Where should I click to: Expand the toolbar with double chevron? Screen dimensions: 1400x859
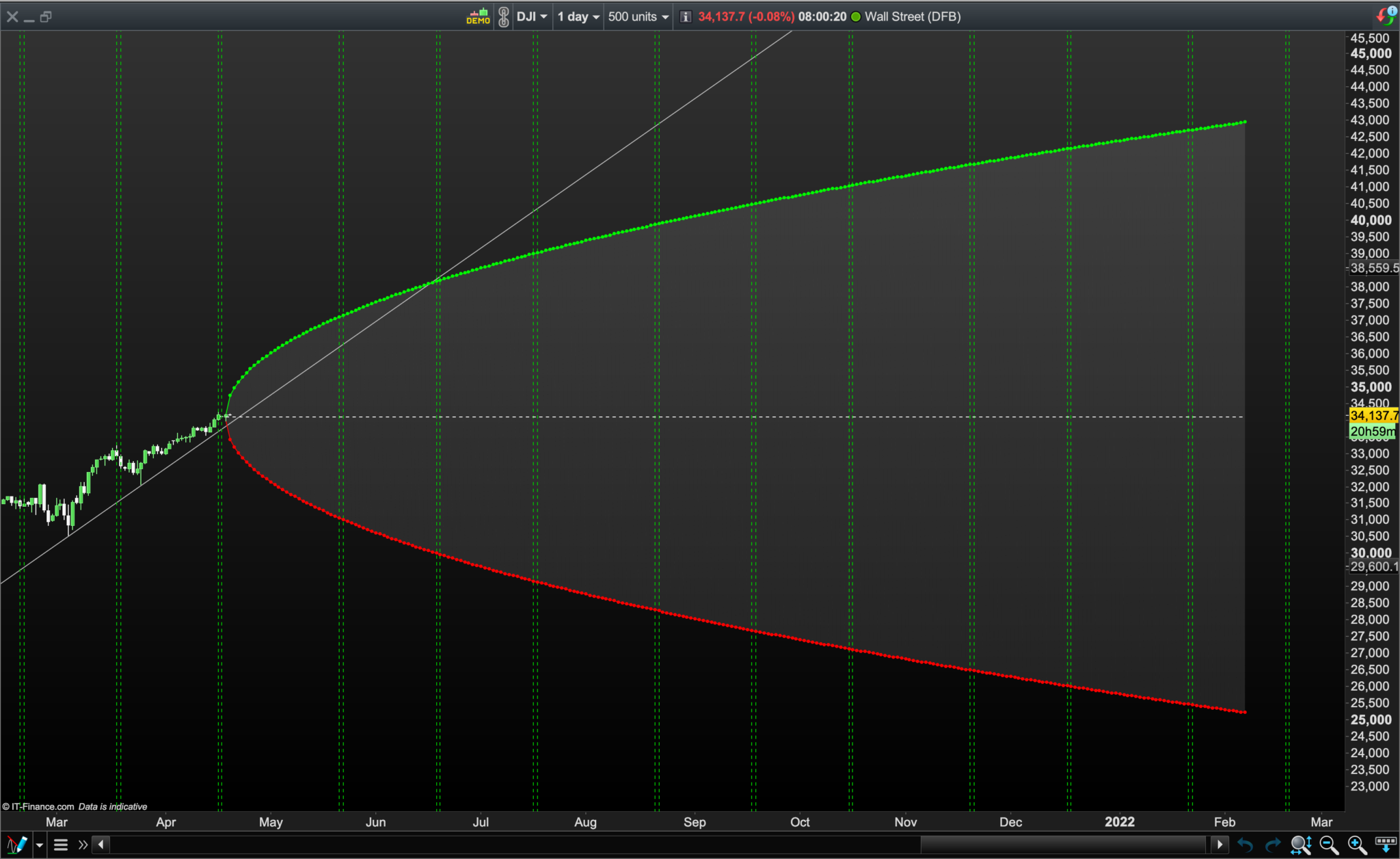[83, 845]
